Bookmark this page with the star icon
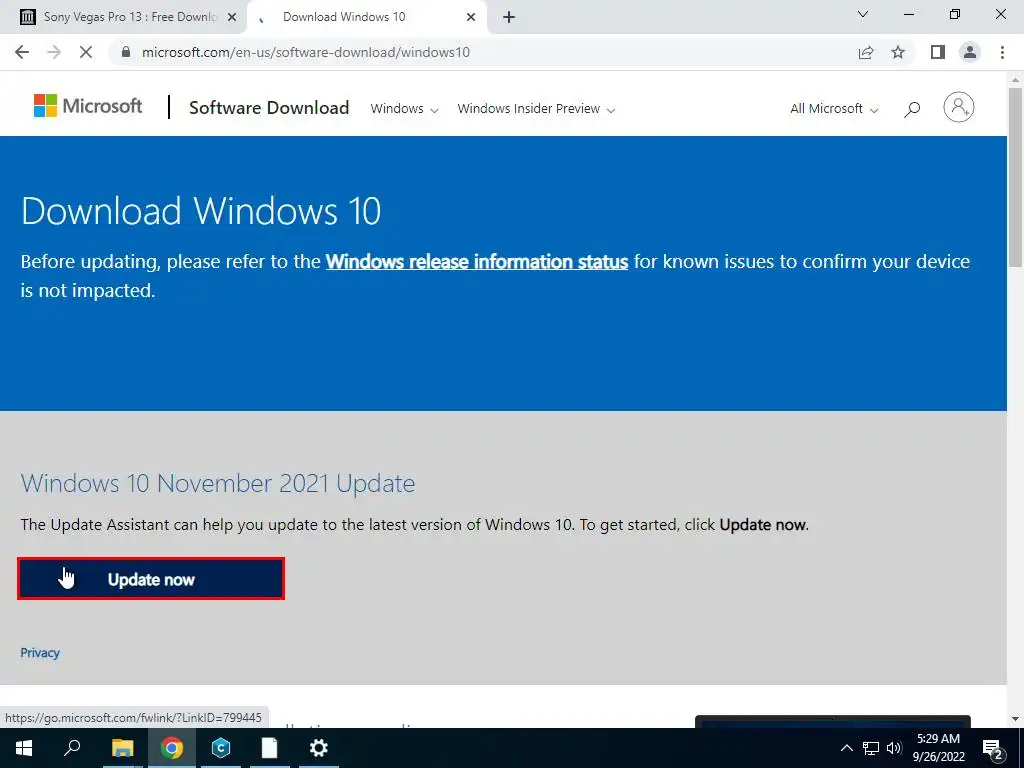This screenshot has height=768, width=1024. click(x=898, y=52)
